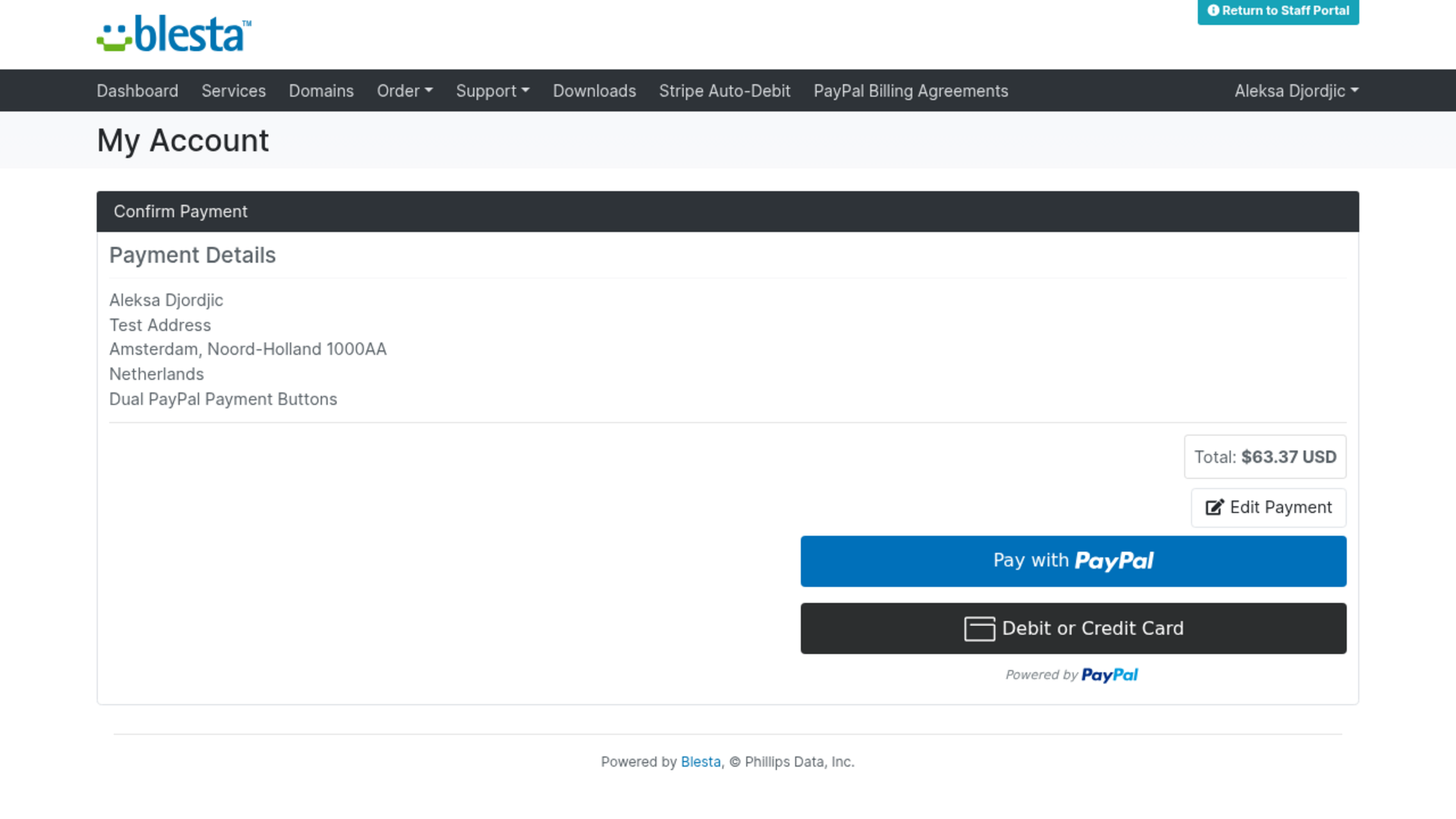Image resolution: width=1456 pixels, height=819 pixels.
Task: Click the Blesta logo
Action: coord(174,33)
